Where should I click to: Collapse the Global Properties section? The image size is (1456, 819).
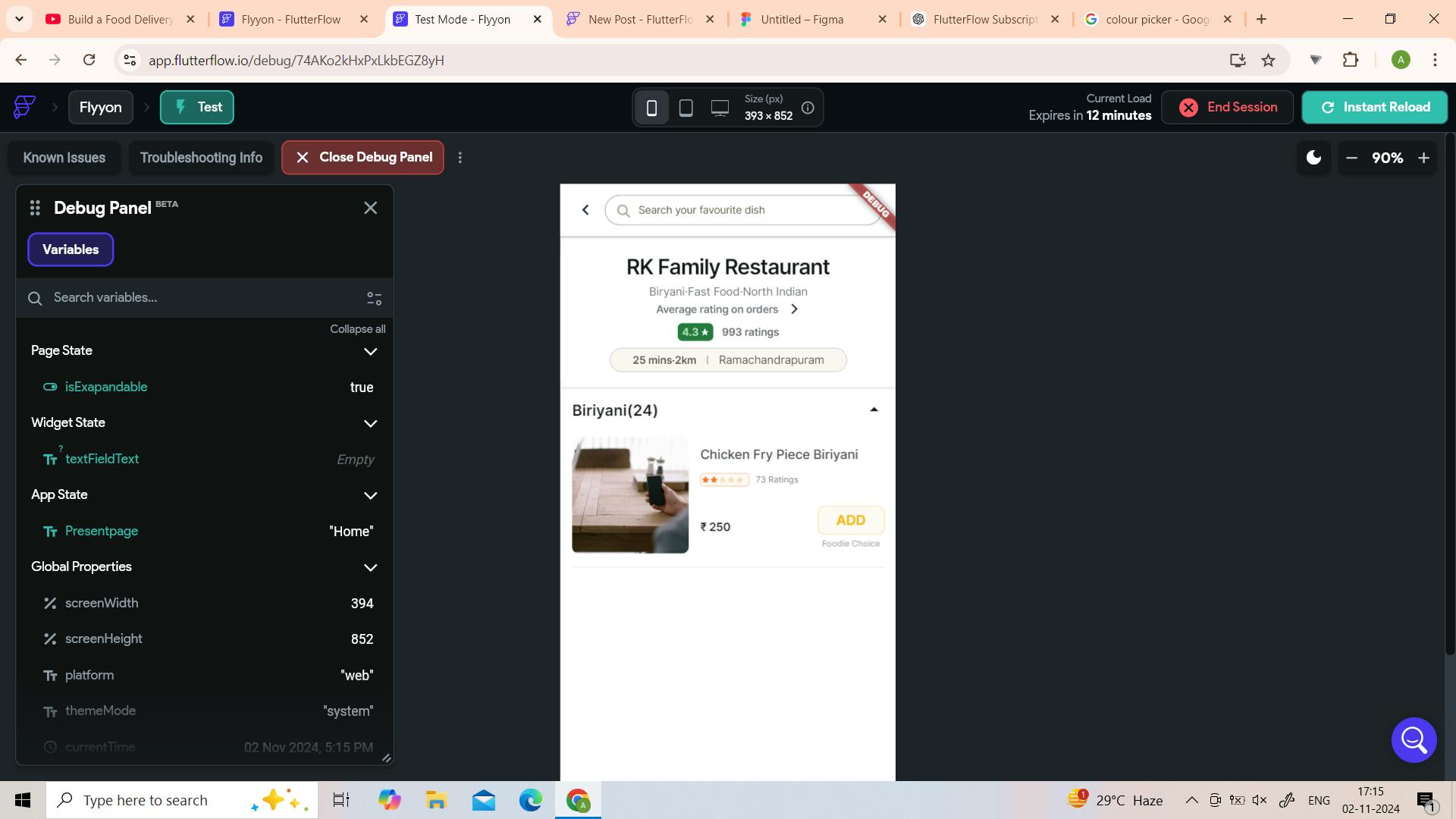pos(370,567)
